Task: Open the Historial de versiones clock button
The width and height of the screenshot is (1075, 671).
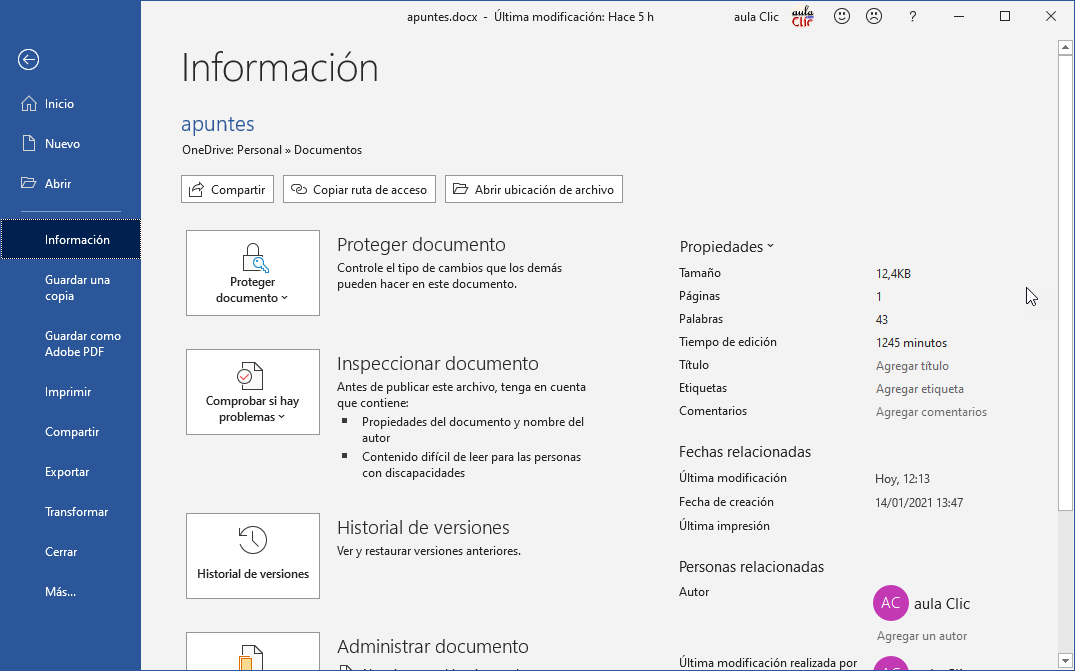Action: pos(253,556)
